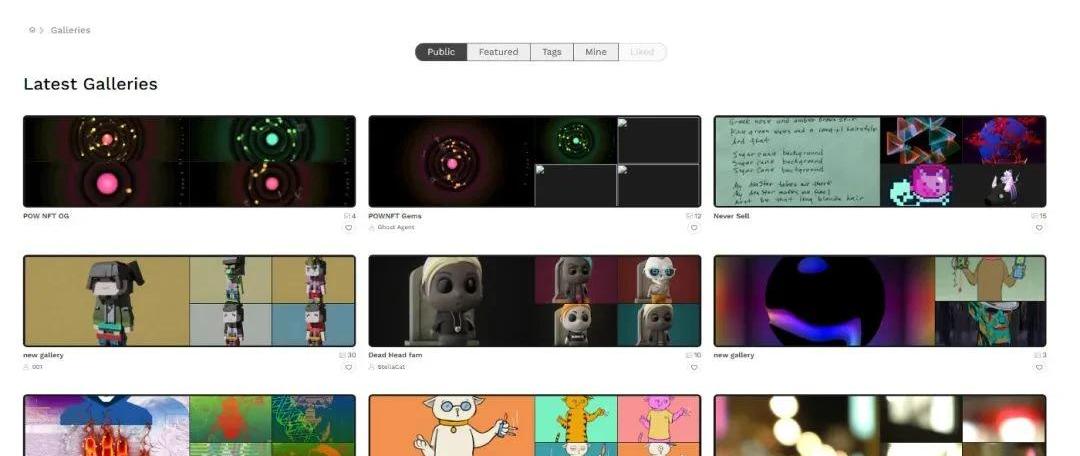Switch to the Featured tab
The image size is (1080, 456).
[x=498, y=52]
